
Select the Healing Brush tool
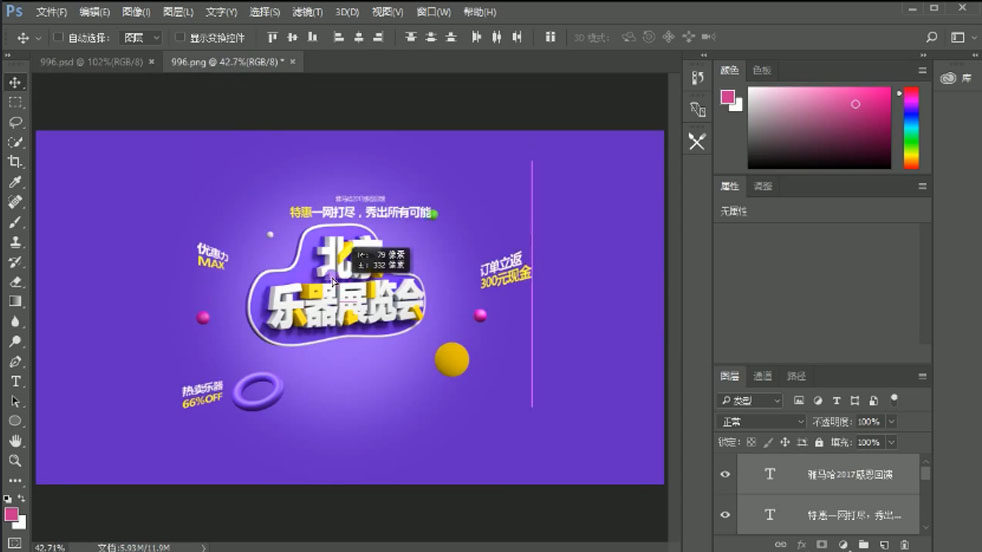pos(15,202)
